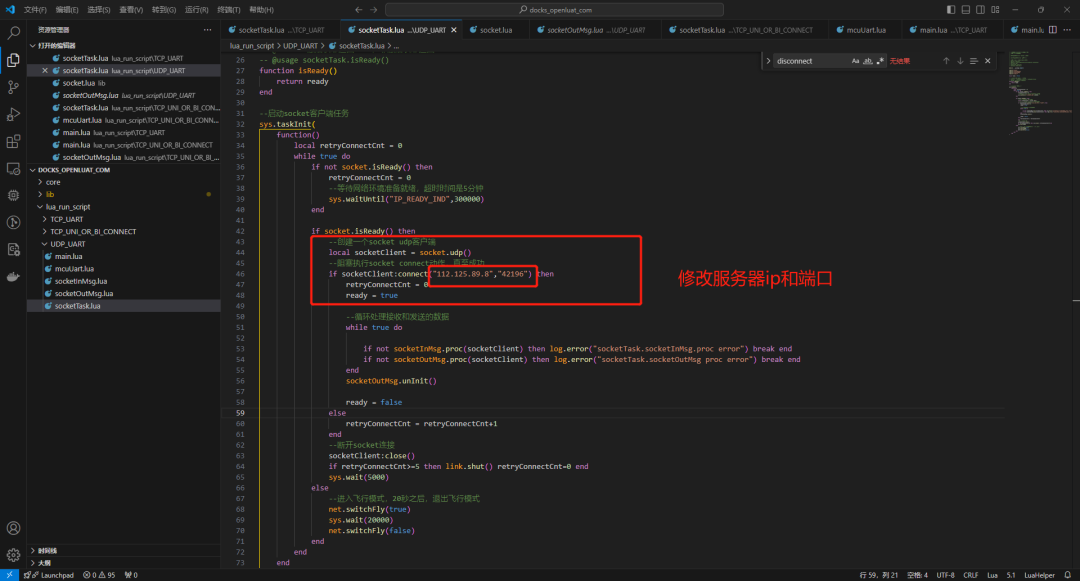The width and height of the screenshot is (1080, 581).
Task: Close the active socketTask.lua UDP_UART tab
Action: point(453,30)
